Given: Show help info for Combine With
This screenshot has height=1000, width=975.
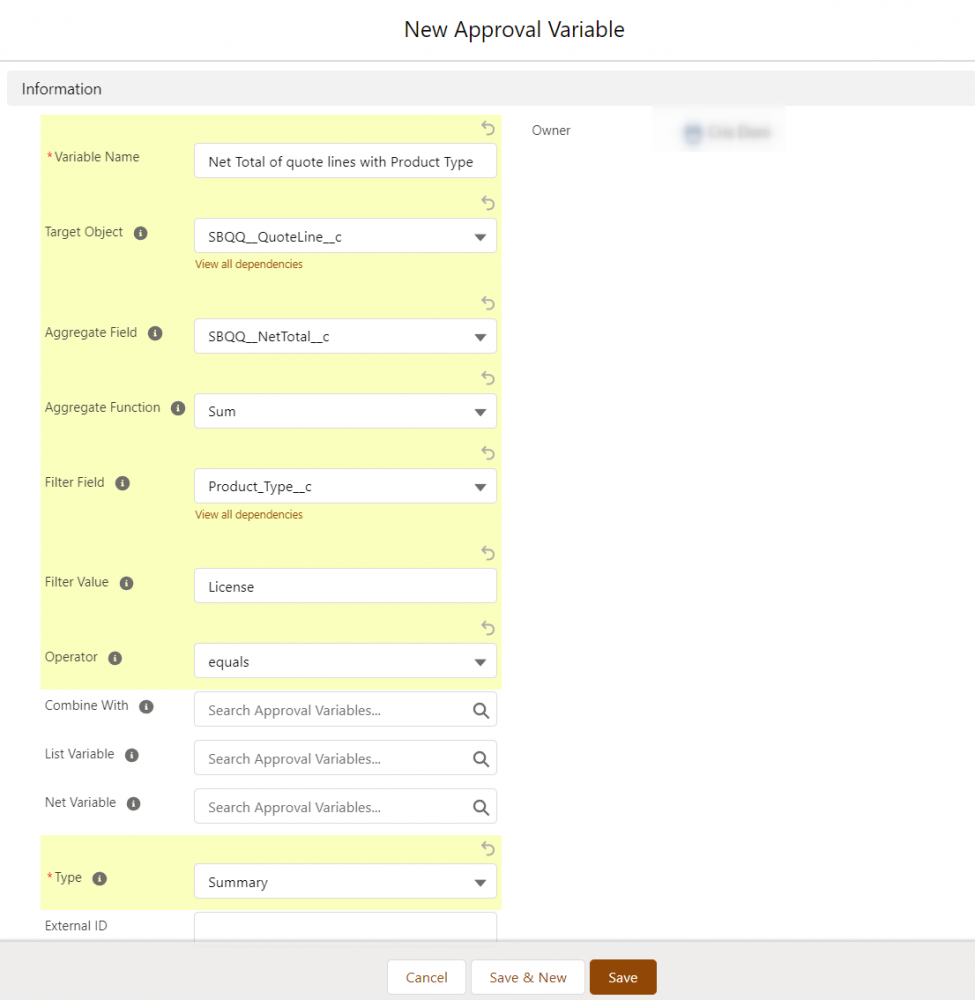Looking at the screenshot, I should tap(147, 707).
